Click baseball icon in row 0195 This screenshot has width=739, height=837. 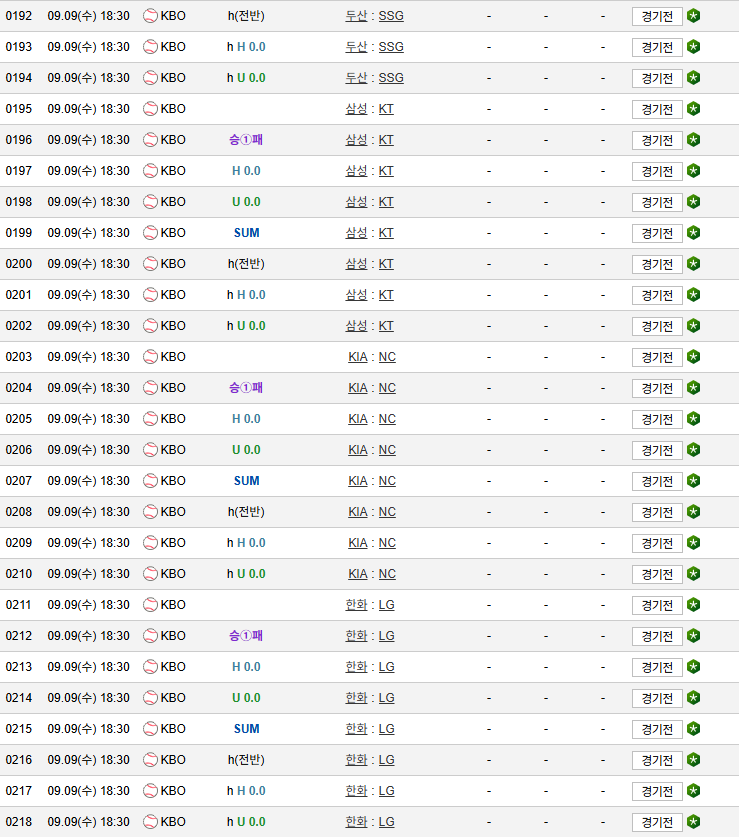coord(151,109)
